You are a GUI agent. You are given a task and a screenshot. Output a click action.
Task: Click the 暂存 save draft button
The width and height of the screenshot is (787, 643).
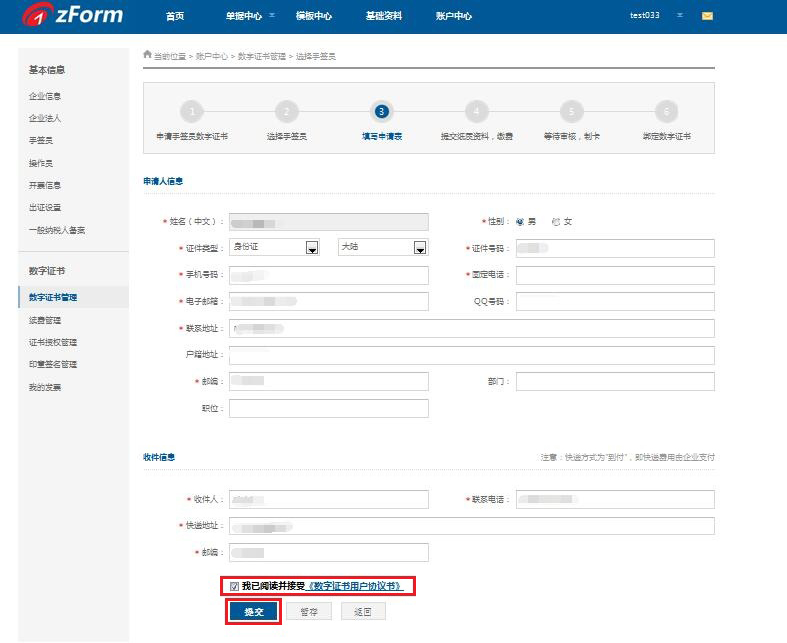309,611
